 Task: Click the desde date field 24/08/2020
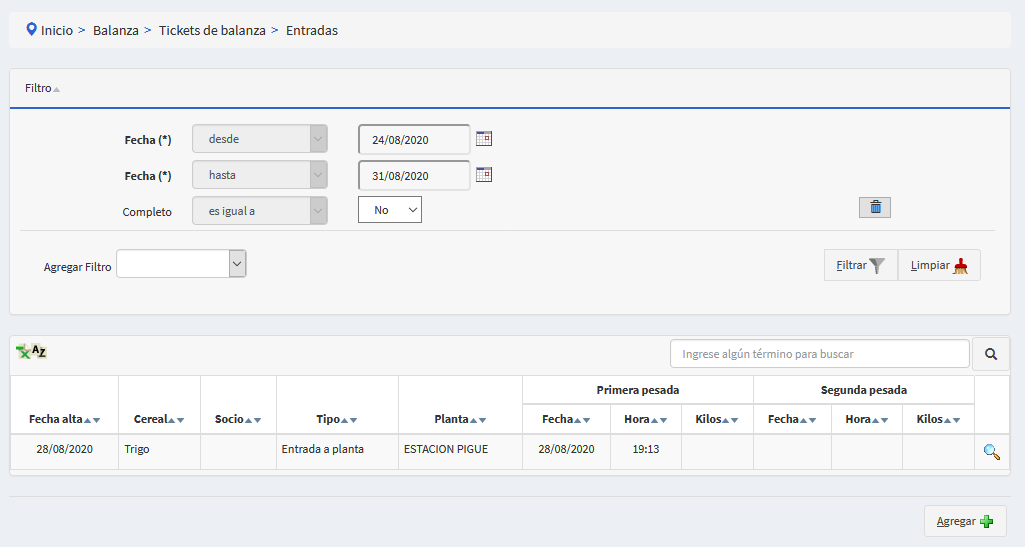(x=414, y=140)
